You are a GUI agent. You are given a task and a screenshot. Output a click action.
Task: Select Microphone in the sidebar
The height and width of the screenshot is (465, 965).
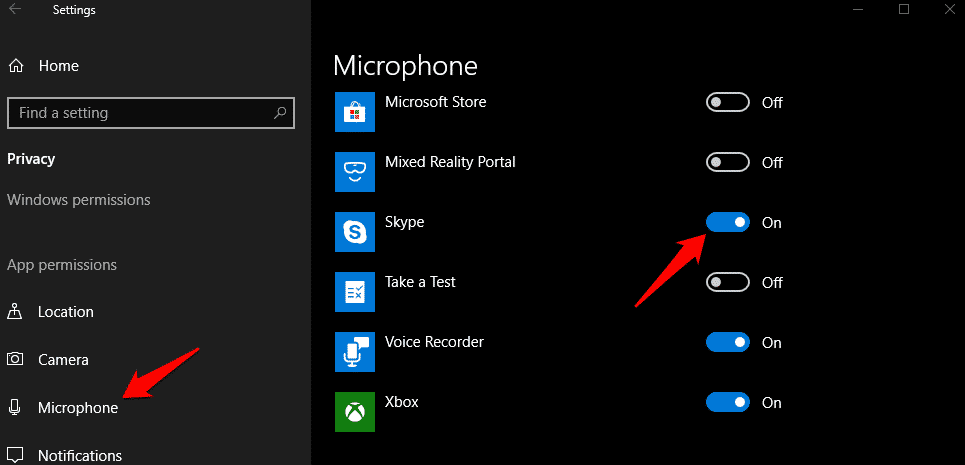pos(78,408)
